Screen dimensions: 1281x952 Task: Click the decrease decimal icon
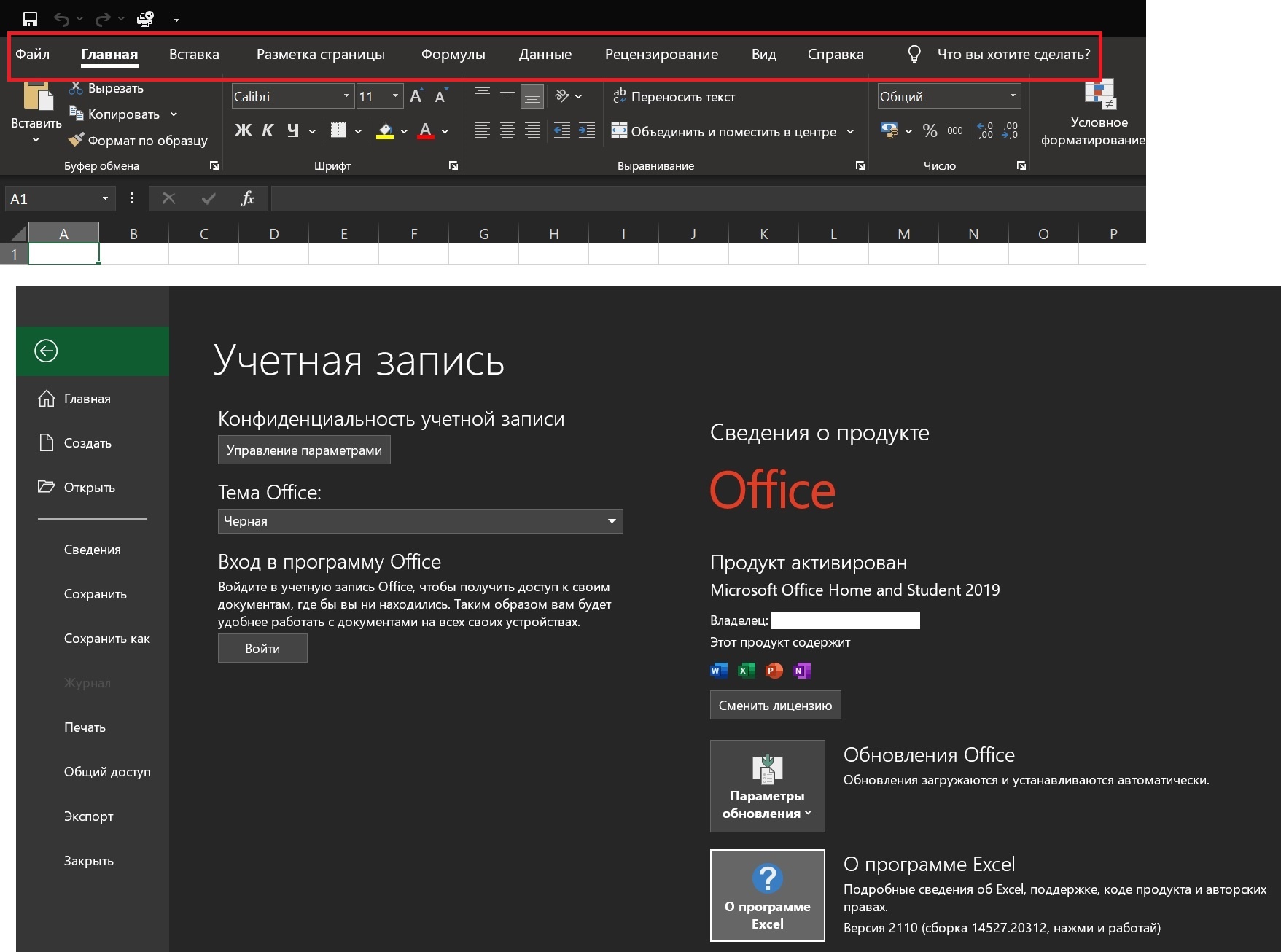coord(1011,131)
